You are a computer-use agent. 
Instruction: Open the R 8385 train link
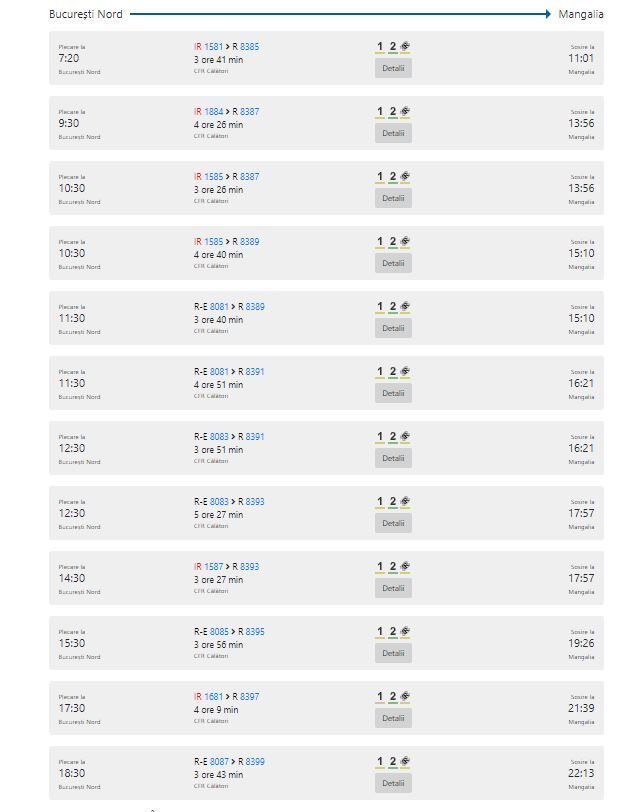point(246,47)
